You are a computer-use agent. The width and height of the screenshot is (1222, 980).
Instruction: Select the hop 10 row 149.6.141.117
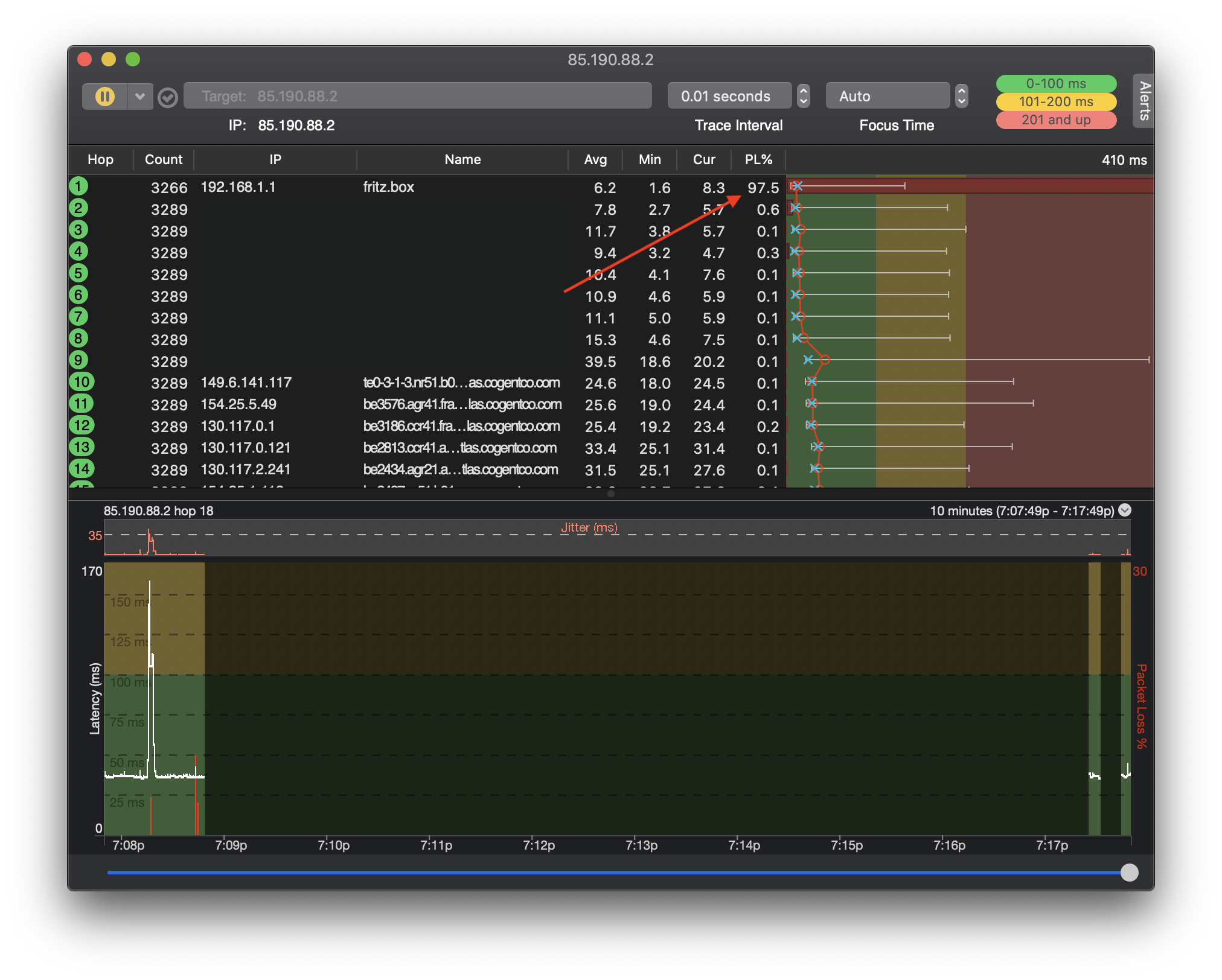point(246,383)
